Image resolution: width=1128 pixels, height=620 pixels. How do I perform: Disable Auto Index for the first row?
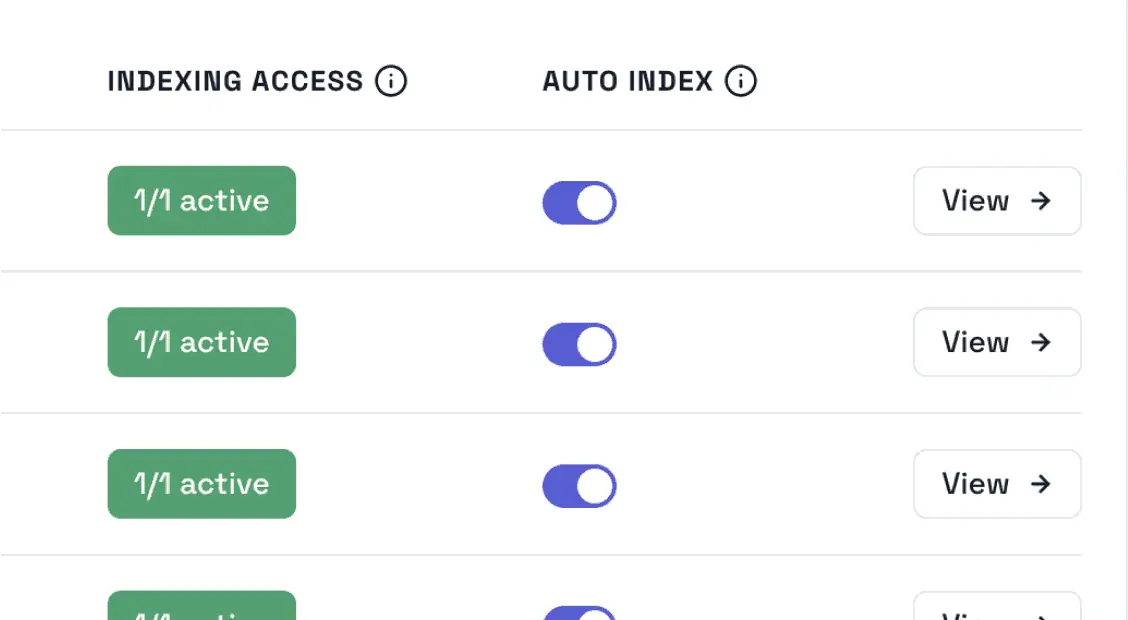coord(579,202)
